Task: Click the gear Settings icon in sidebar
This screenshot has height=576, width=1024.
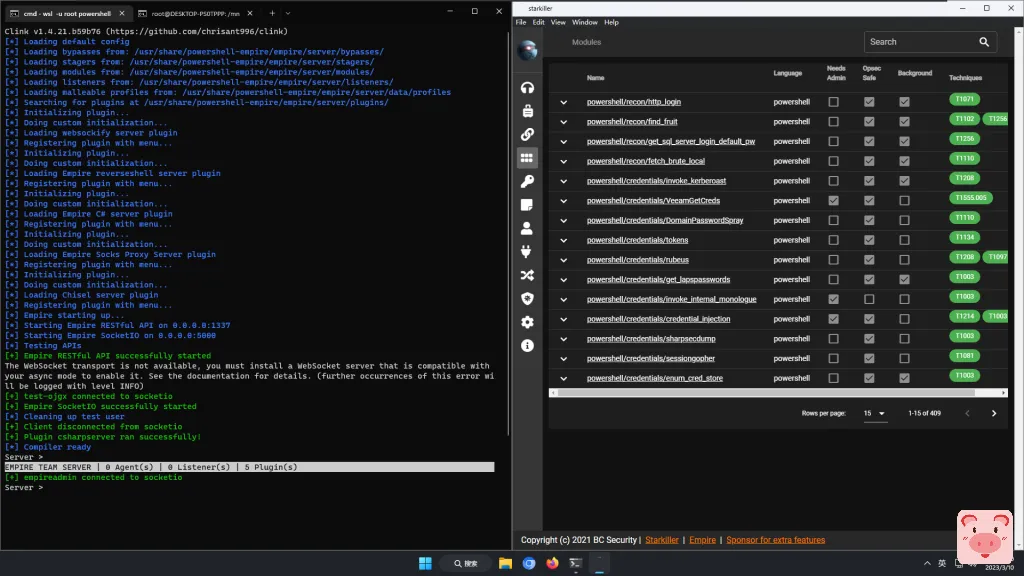Action: coord(527,322)
